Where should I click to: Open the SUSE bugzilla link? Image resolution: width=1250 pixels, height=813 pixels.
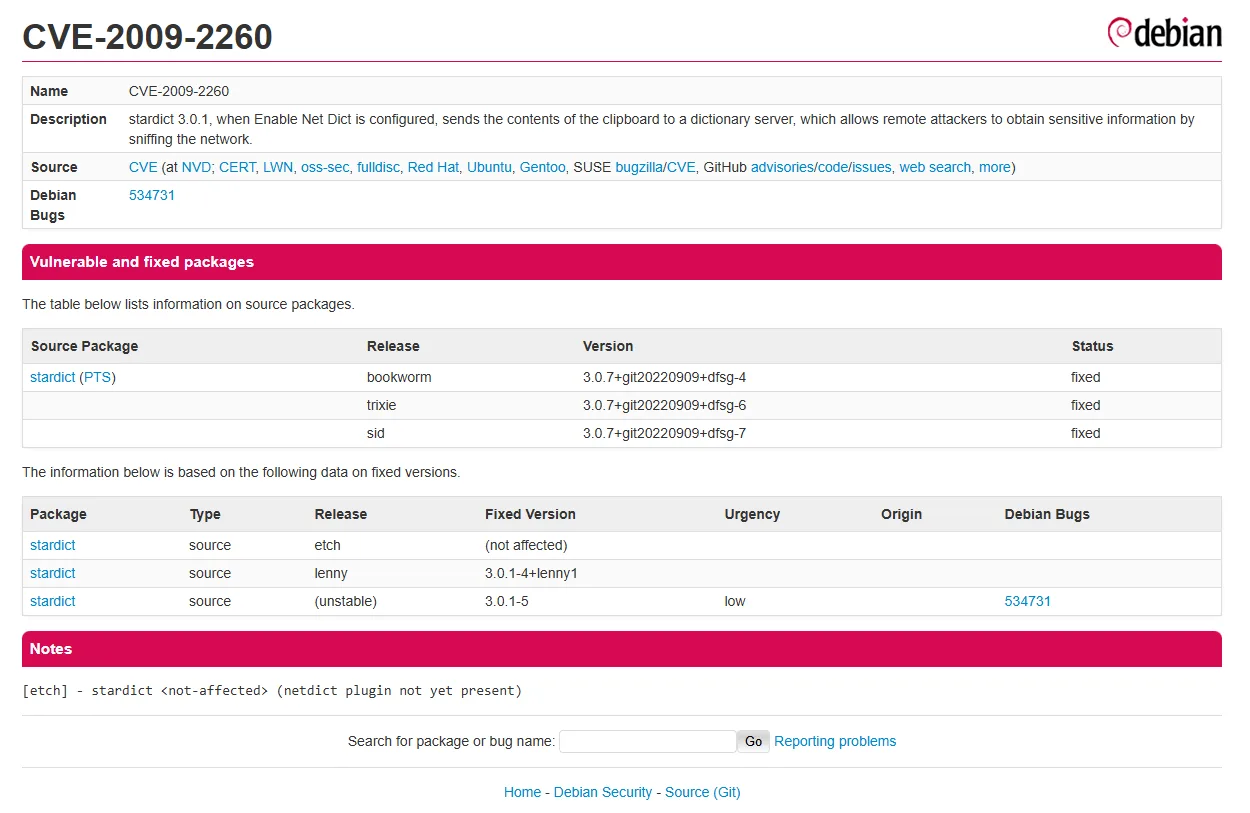coord(639,167)
